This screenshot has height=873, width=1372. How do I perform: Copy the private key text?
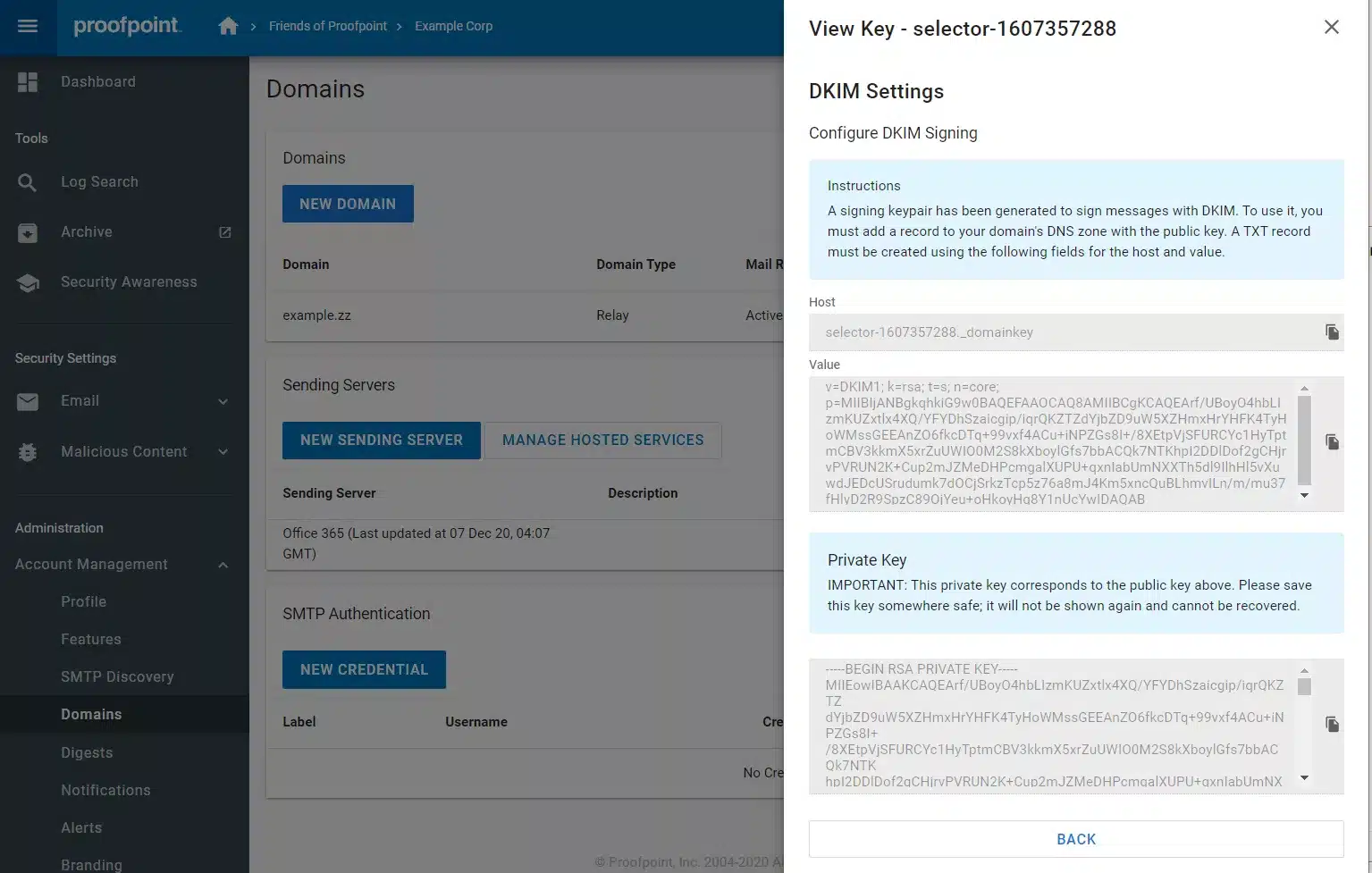click(1332, 725)
